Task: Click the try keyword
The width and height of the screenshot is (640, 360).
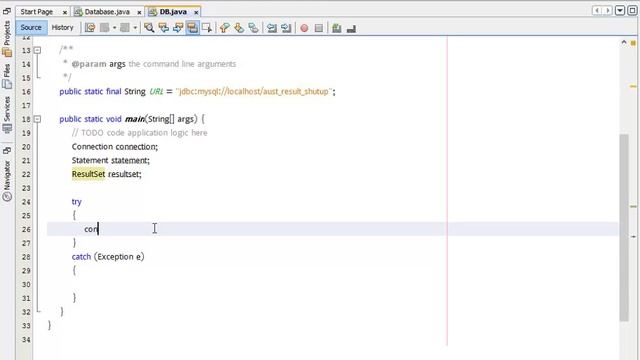Action: pyautogui.click(x=76, y=202)
